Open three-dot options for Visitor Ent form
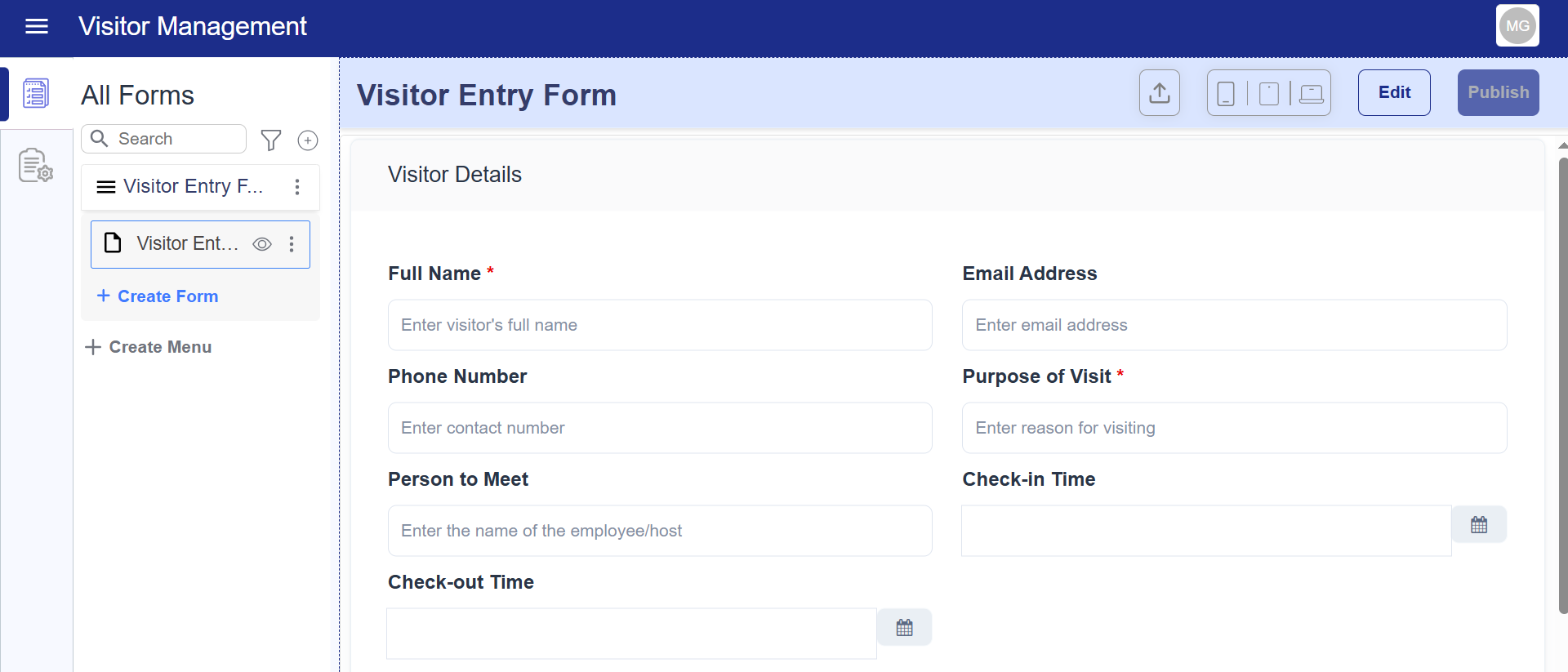Viewport: 1568px width, 672px height. pos(292,244)
